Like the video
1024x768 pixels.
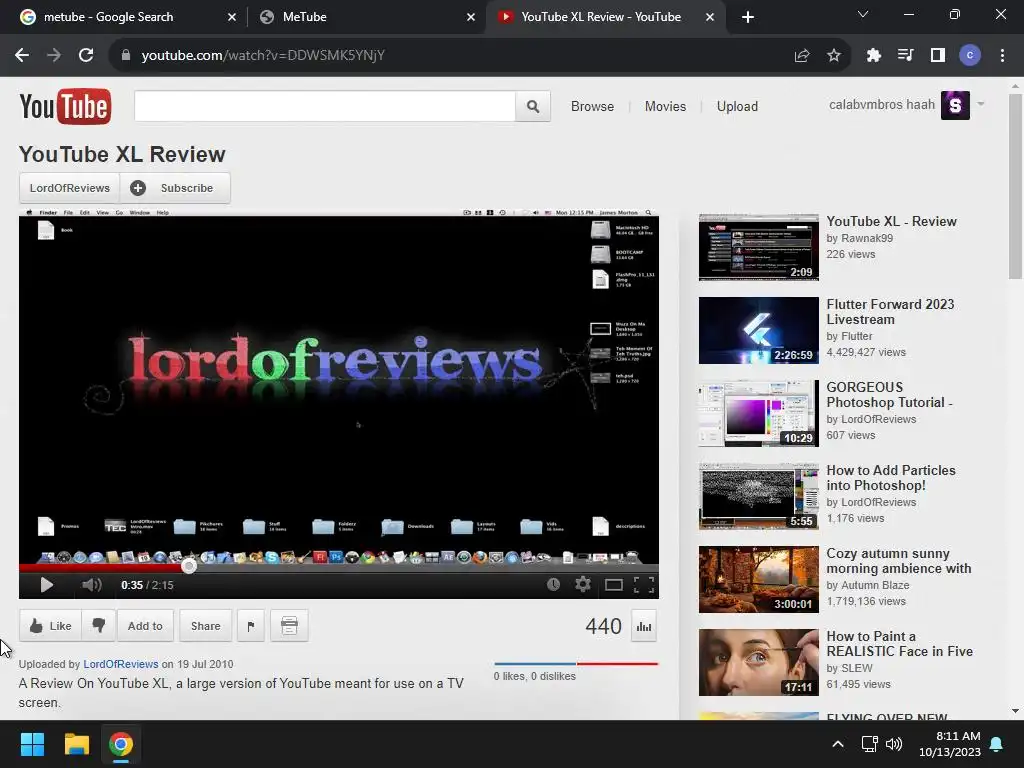(x=50, y=626)
